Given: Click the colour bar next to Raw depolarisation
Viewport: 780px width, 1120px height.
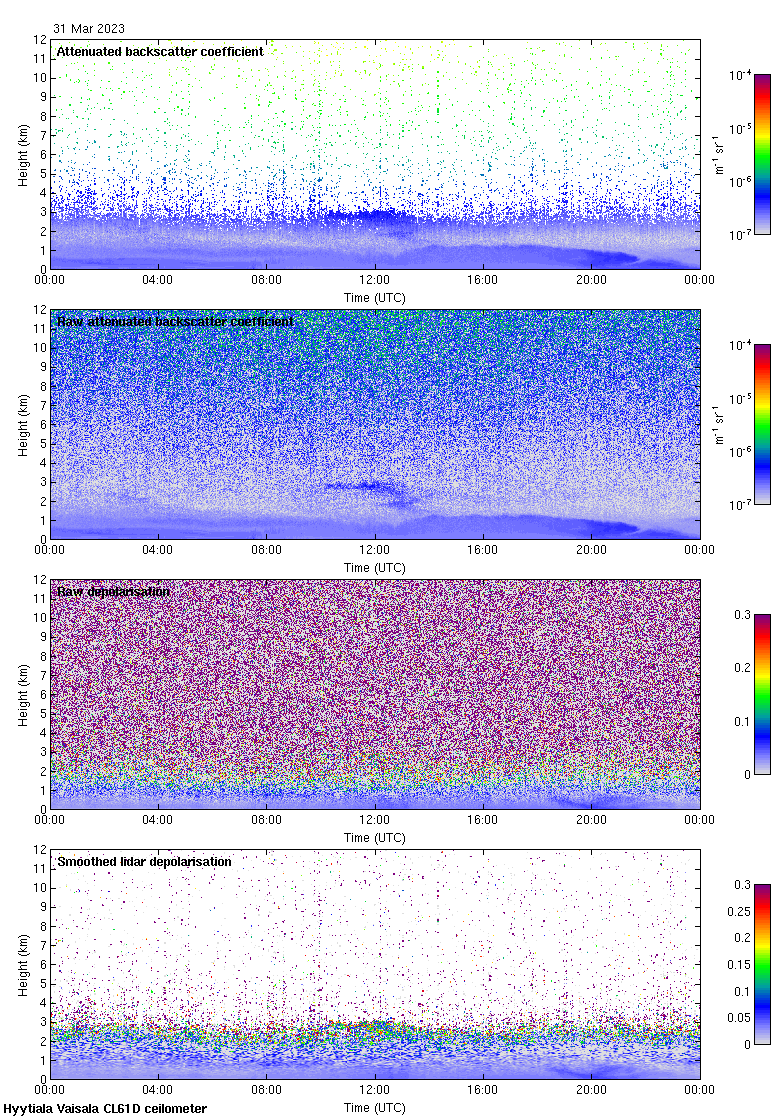Looking at the screenshot, I should tap(762, 694).
